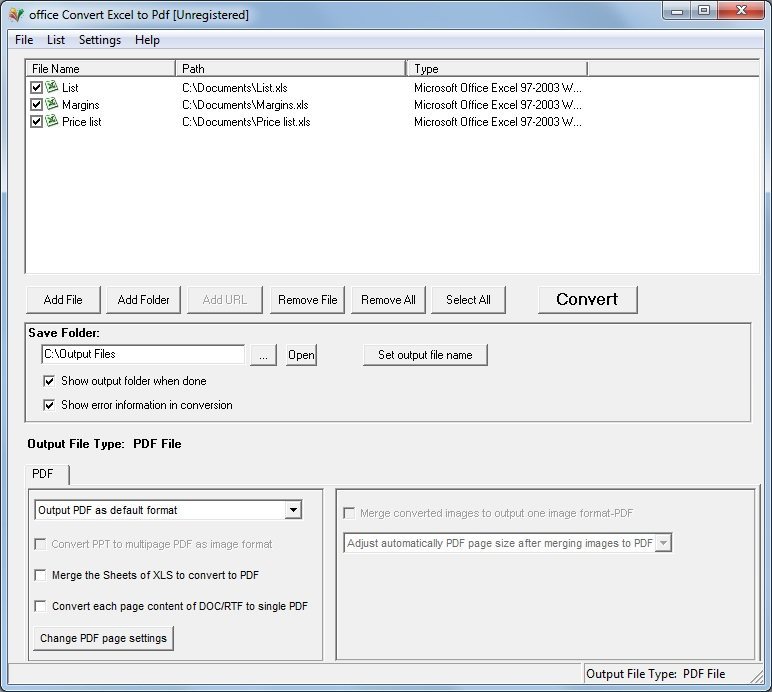This screenshot has height=692, width=772.
Task: Minimize the application window
Action: (x=677, y=11)
